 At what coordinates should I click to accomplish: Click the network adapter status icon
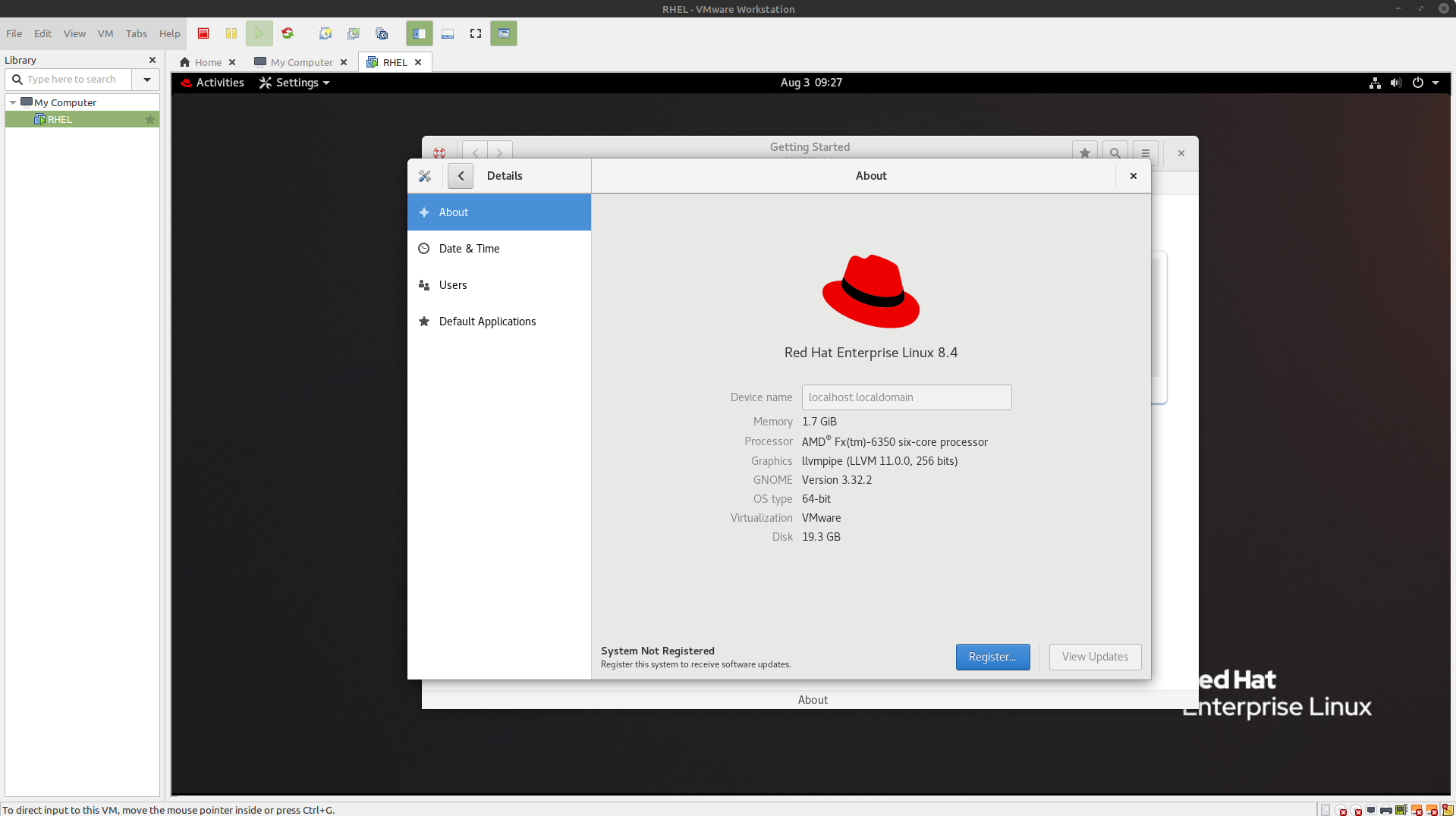(x=1371, y=810)
